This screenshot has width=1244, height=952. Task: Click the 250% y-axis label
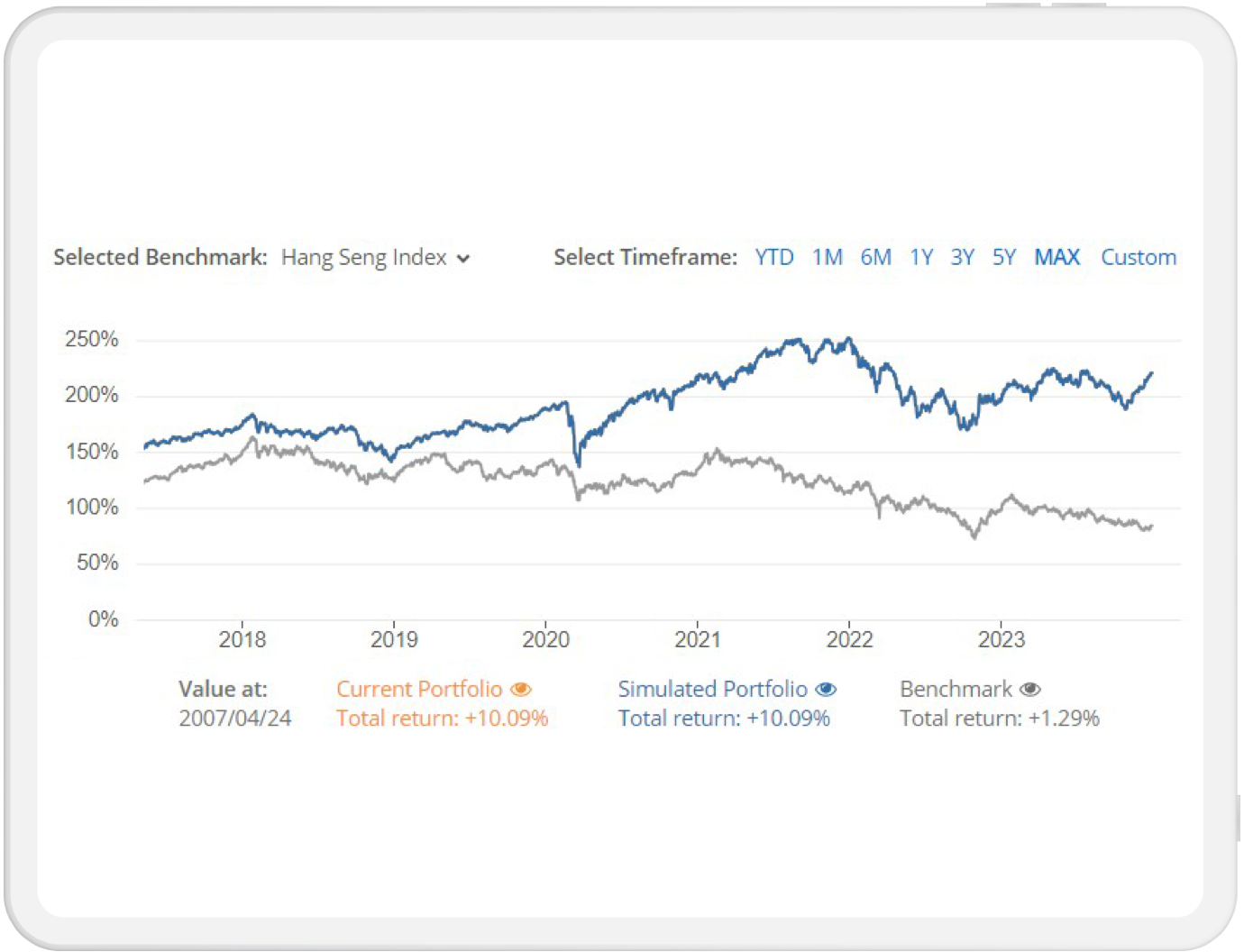[92, 340]
